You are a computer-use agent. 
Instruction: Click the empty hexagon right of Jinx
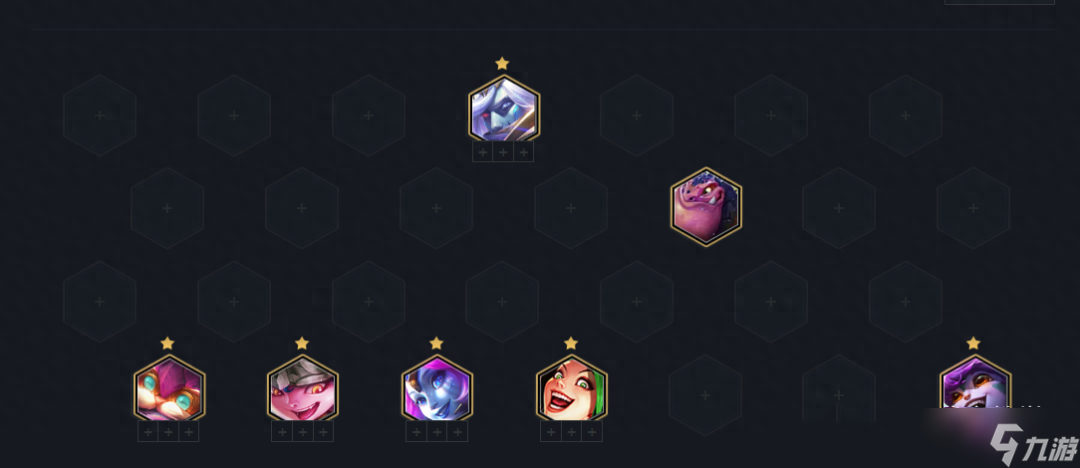point(705,395)
